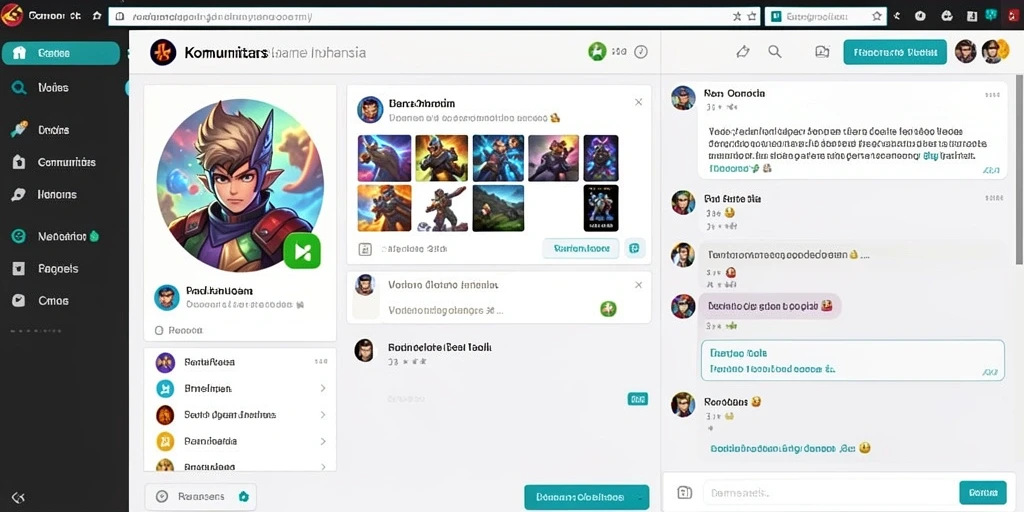
Task: Click the chat panel vertical scrollbar
Action: click(x=1019, y=172)
